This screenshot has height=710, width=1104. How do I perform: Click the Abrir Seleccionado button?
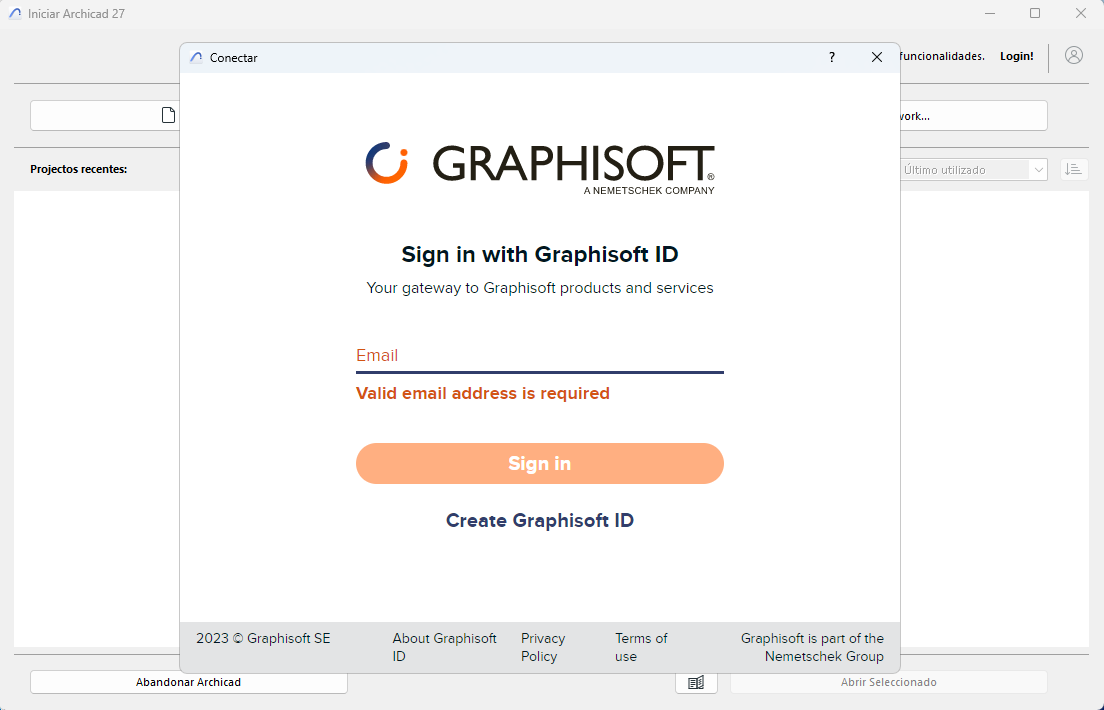889,682
